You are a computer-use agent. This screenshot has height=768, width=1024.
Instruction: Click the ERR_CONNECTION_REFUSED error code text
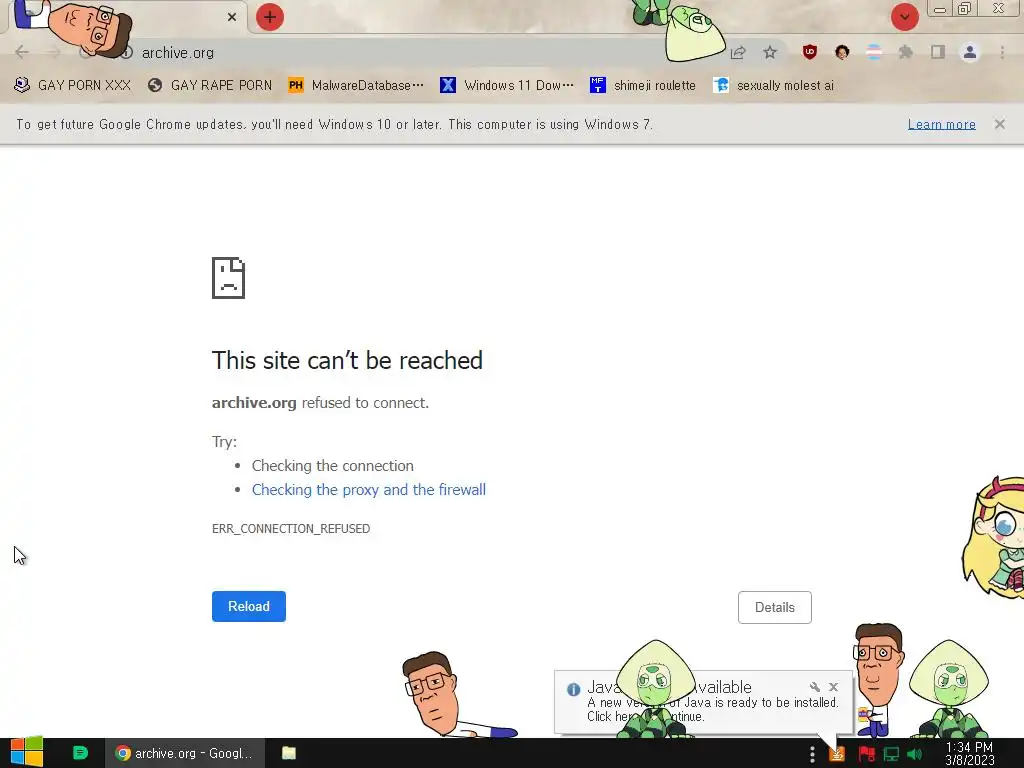291,528
